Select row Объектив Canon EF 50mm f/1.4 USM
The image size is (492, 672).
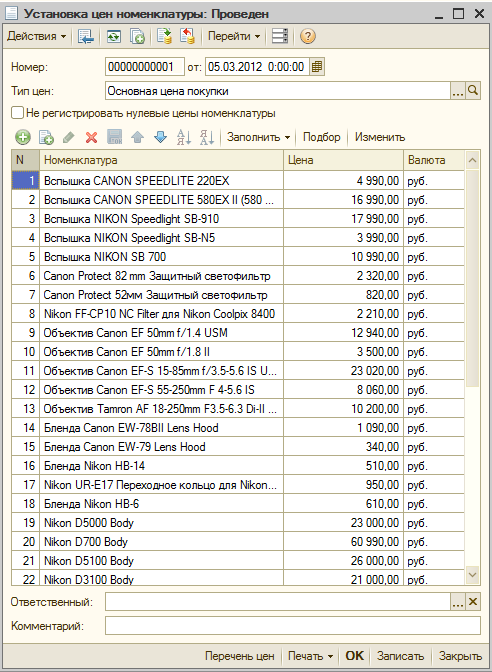pyautogui.click(x=238, y=333)
